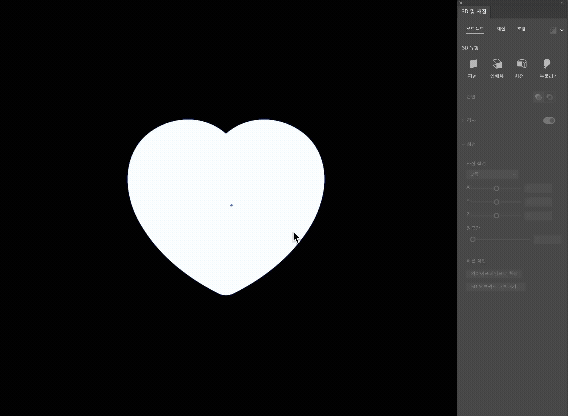Viewport: 568px width, 416px height.
Task: Click the panel collapse icon at the panel's top-left
Action: 461,3
